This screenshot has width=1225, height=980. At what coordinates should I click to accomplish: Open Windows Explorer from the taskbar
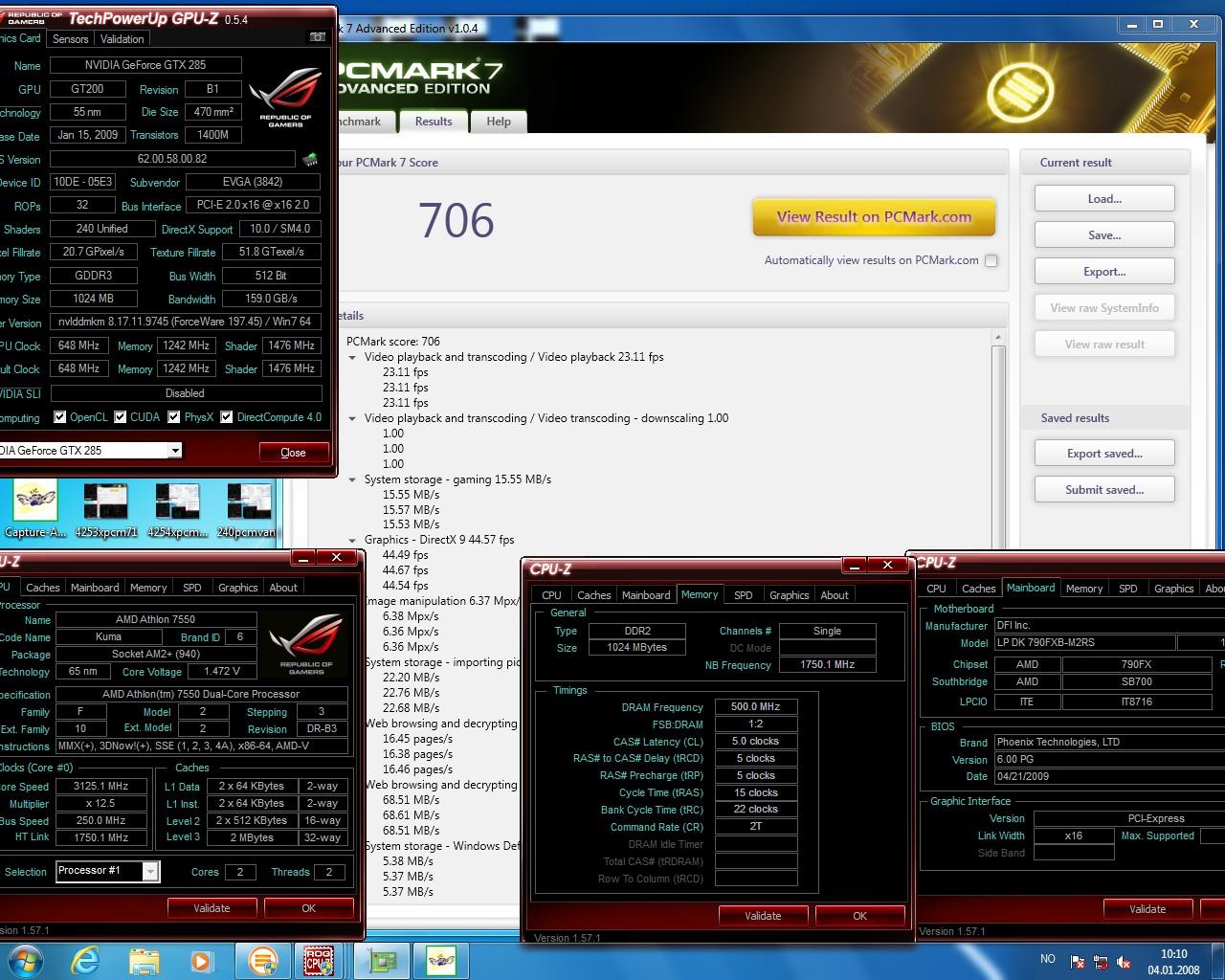(145, 960)
